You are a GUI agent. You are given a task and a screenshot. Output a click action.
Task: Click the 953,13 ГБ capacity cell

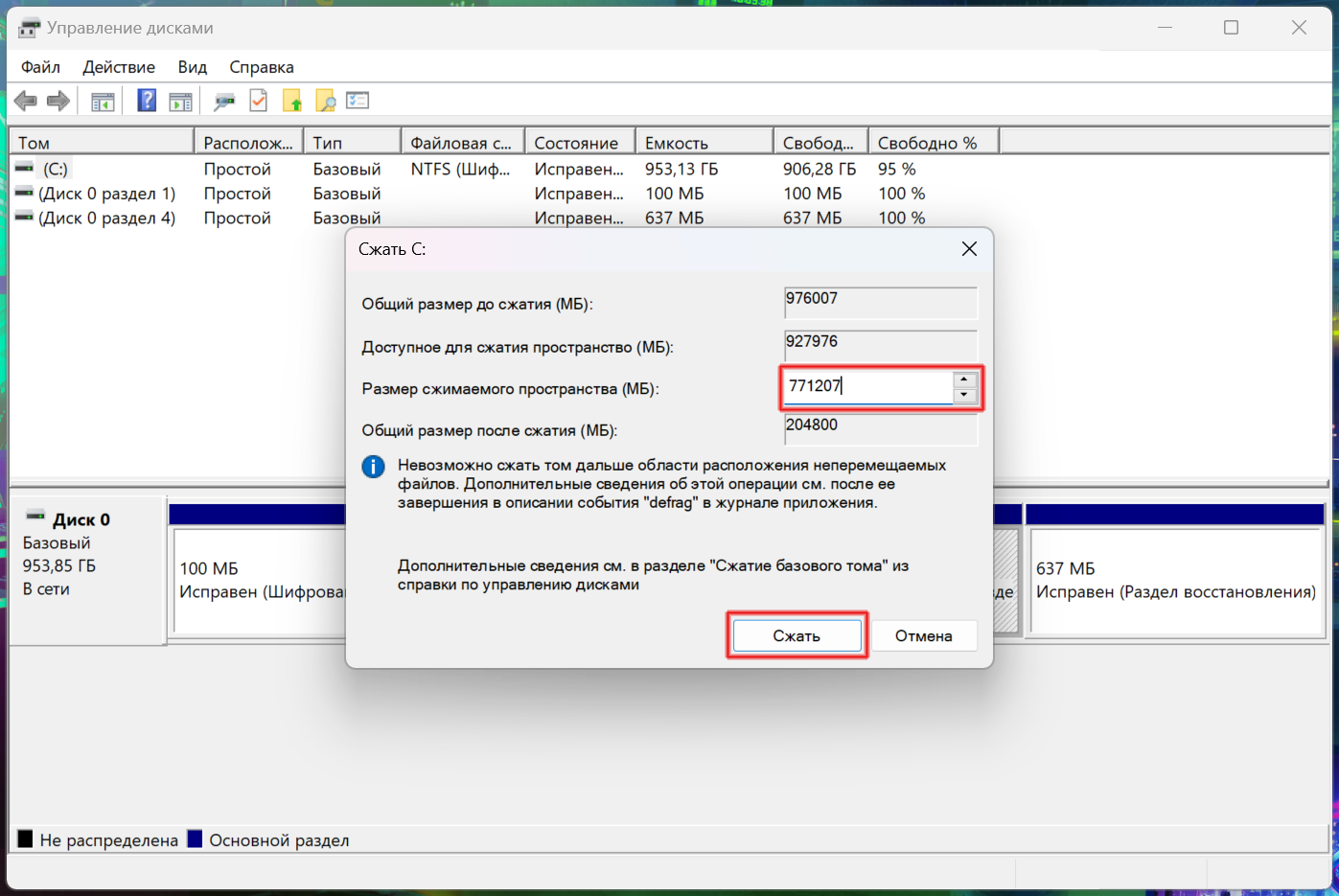pos(681,169)
